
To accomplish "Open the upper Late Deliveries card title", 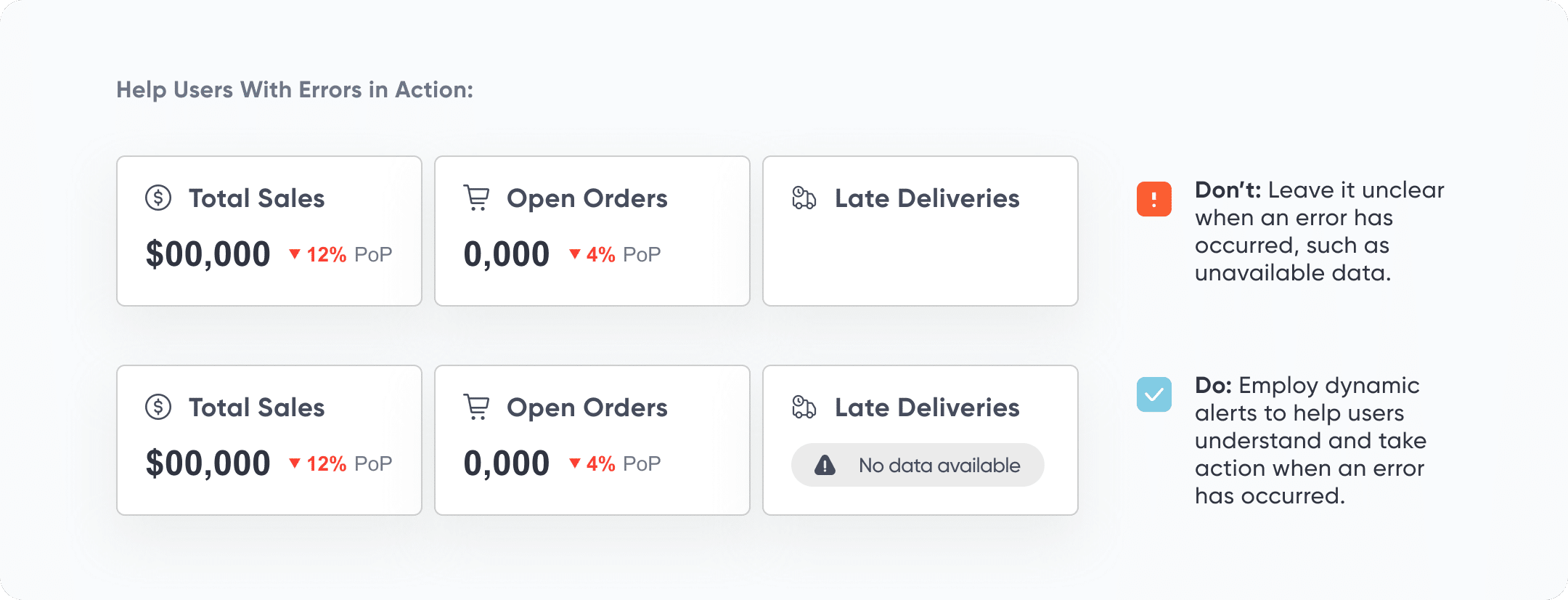I will click(x=927, y=198).
